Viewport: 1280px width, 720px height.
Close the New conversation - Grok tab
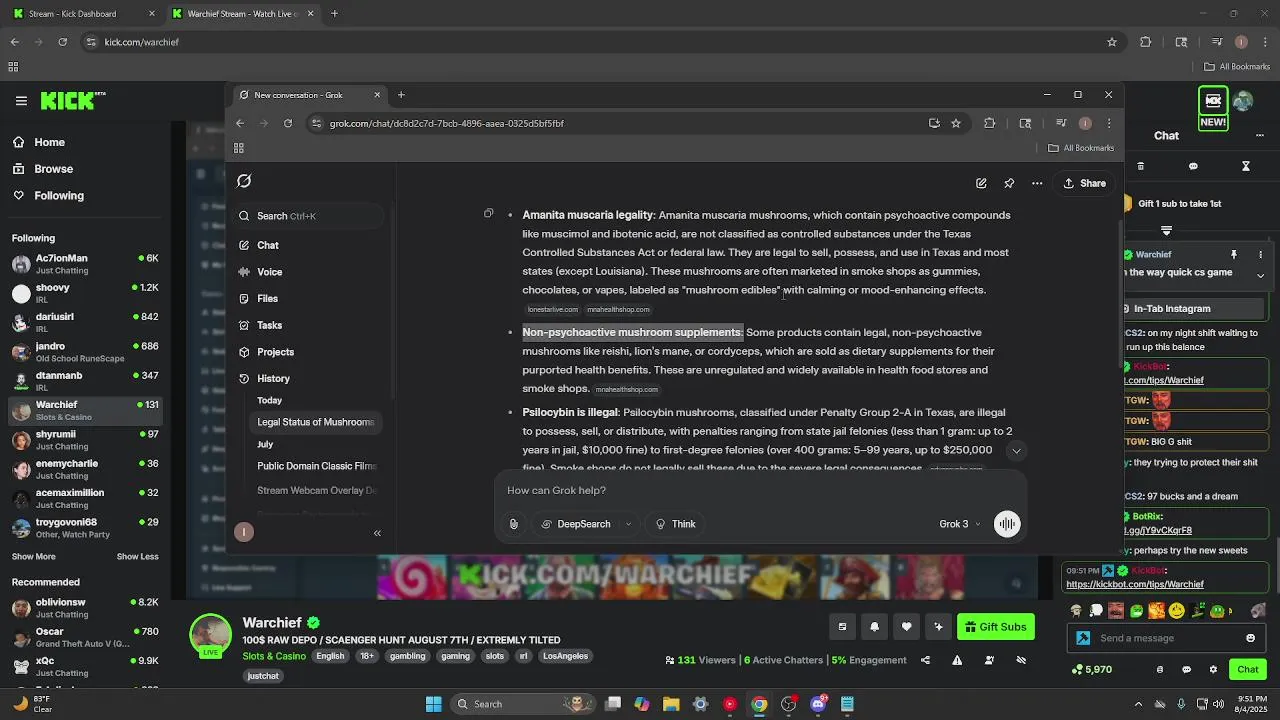[x=377, y=95]
